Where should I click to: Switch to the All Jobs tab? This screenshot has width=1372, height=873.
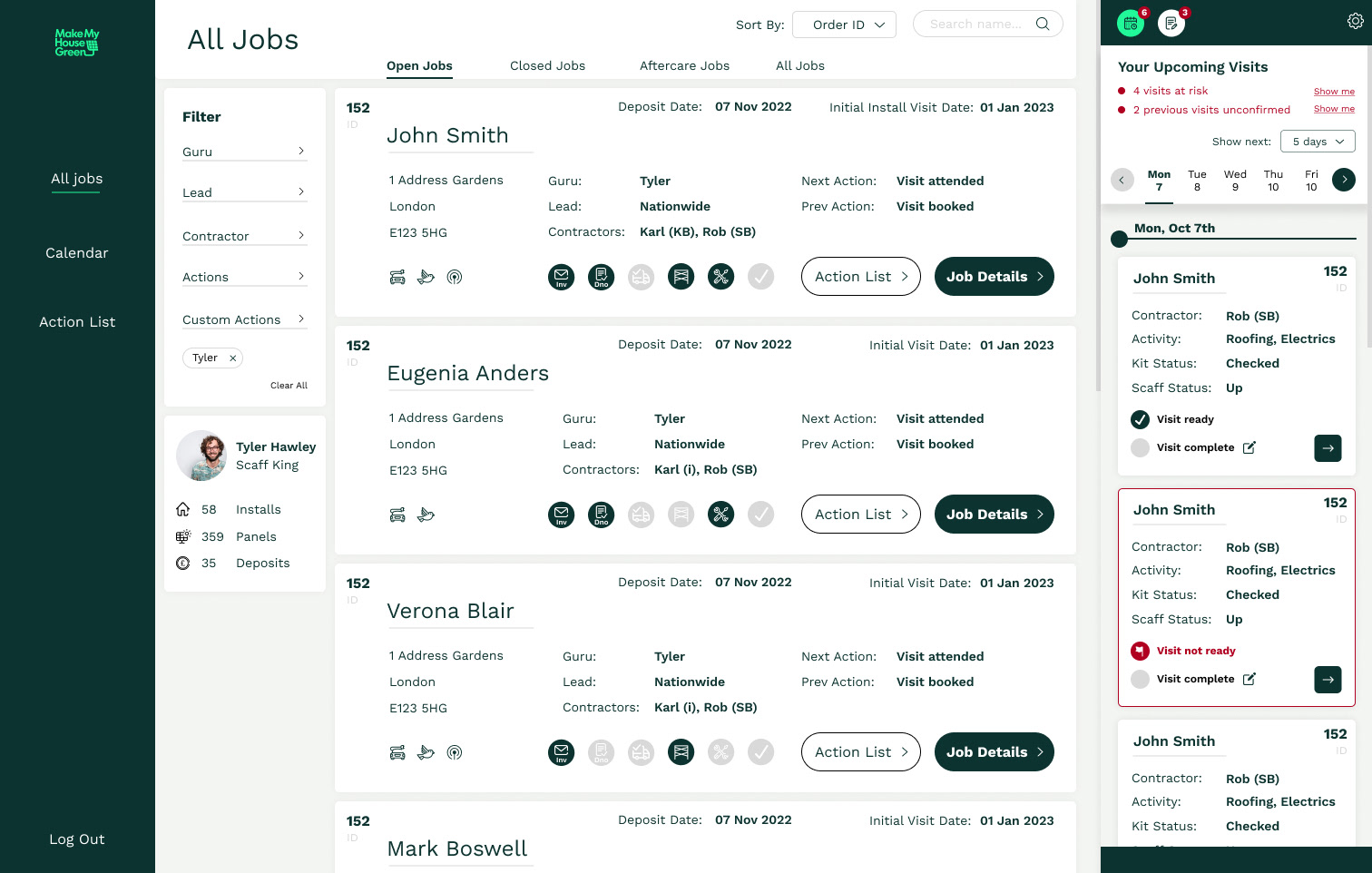[800, 65]
